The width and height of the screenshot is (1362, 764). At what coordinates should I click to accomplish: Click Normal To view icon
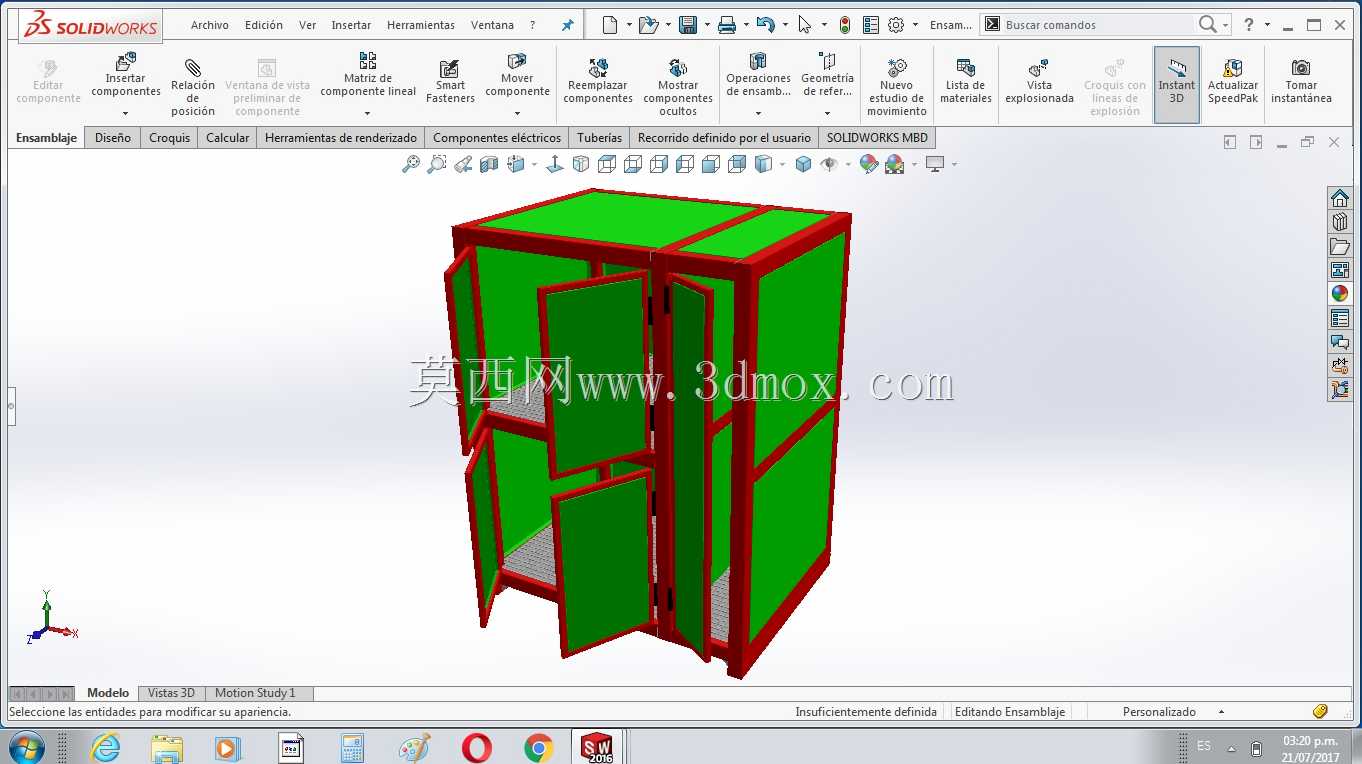coord(555,164)
